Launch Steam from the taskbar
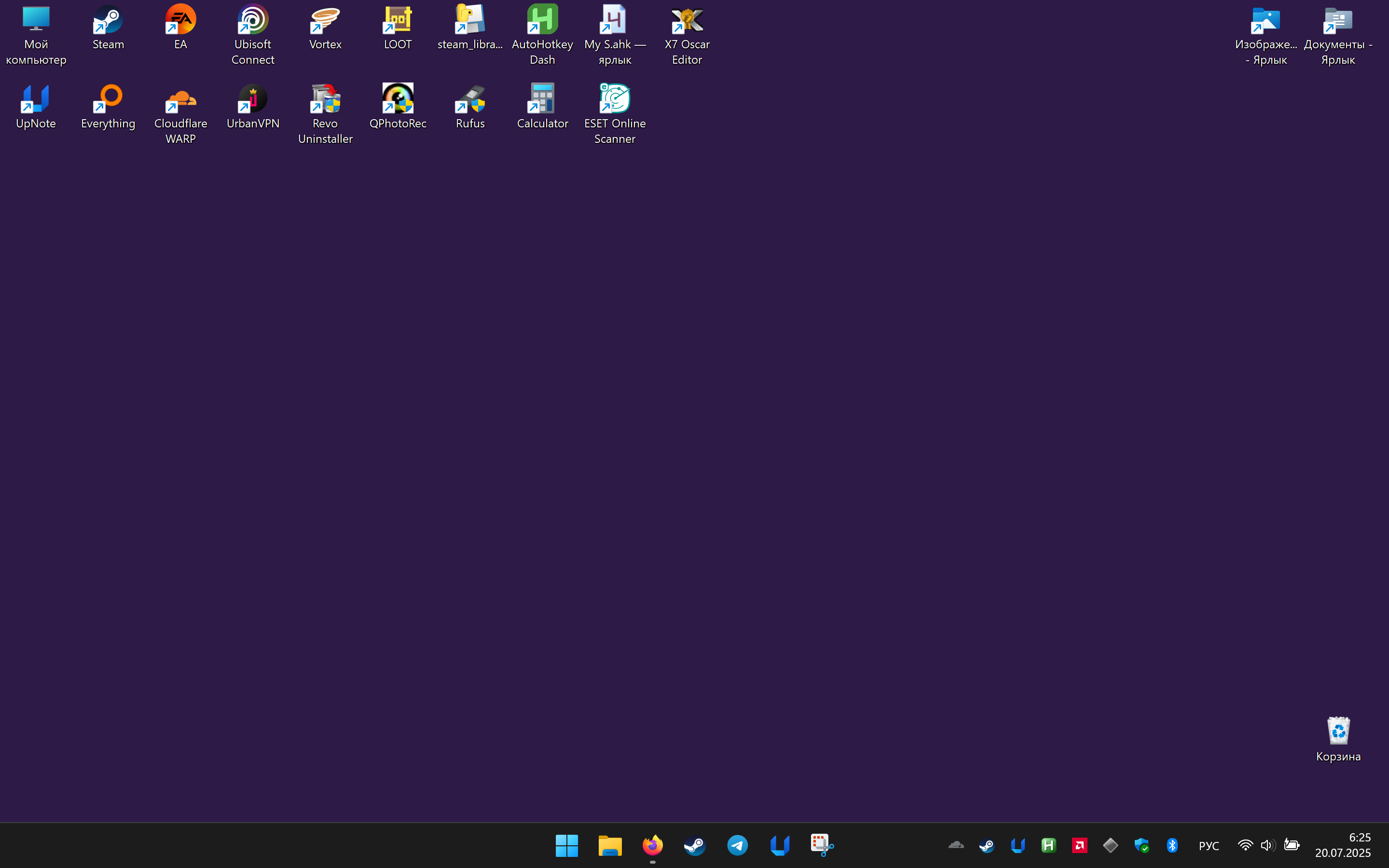This screenshot has height=868, width=1389. coord(695,845)
